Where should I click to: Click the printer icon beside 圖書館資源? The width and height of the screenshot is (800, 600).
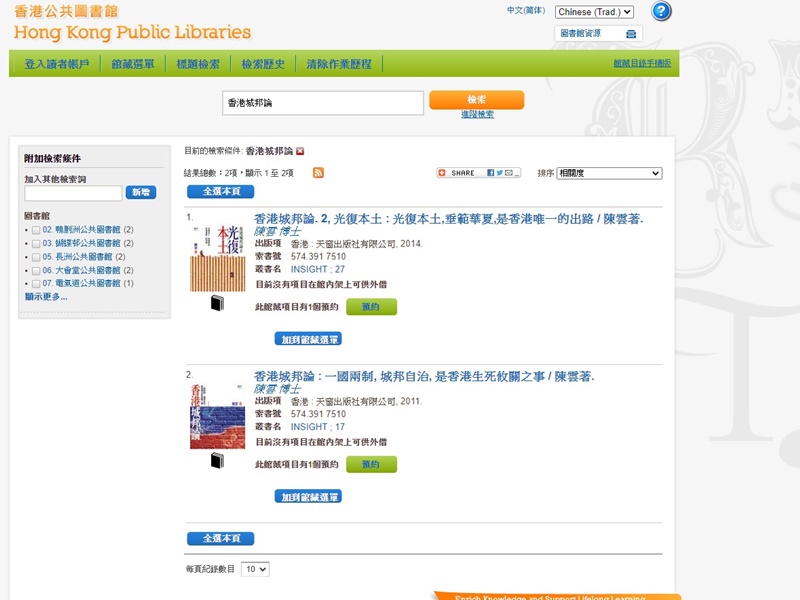(630, 33)
